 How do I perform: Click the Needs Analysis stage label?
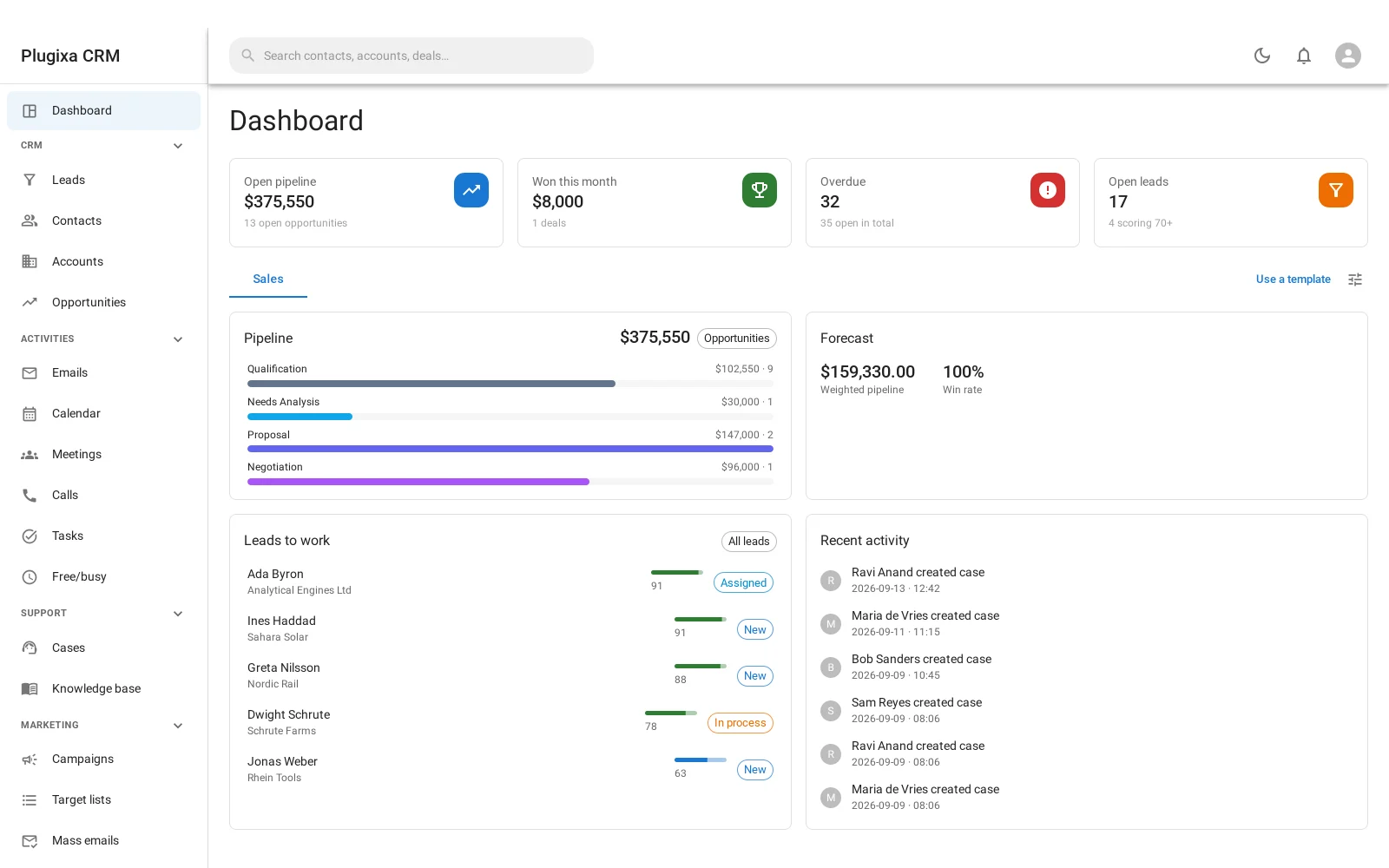tap(283, 402)
